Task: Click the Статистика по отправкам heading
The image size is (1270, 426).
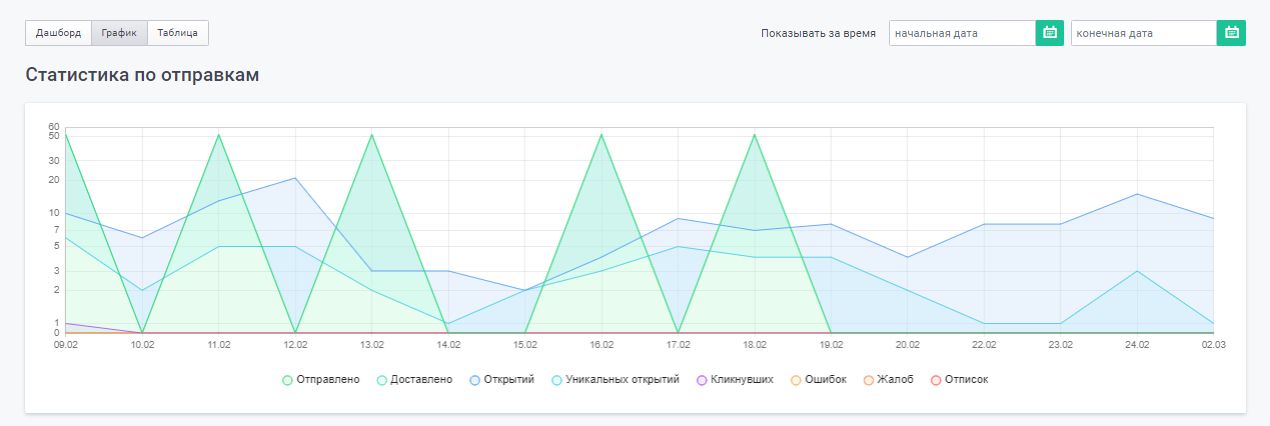Action: tap(142, 75)
